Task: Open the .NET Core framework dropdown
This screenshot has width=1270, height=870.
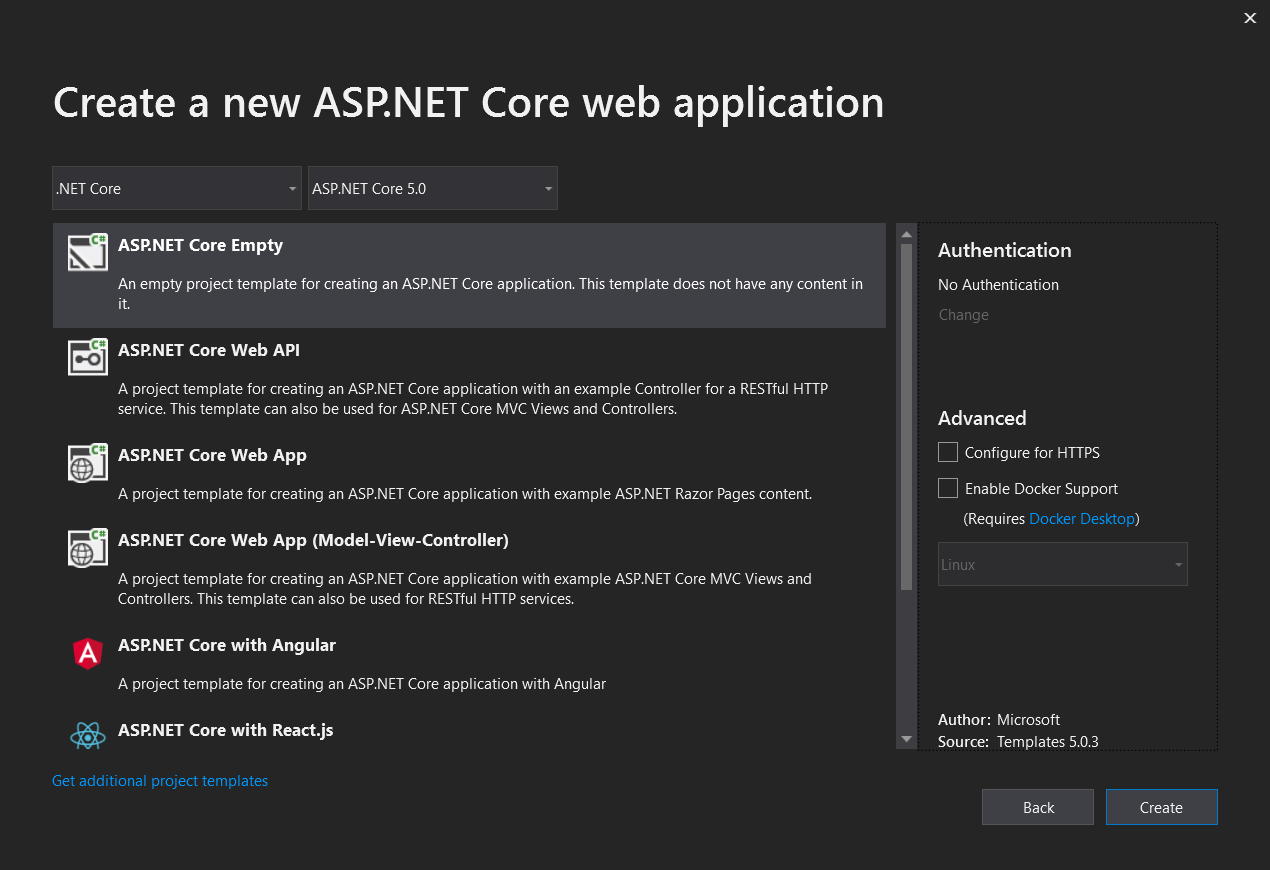Action: 177,188
